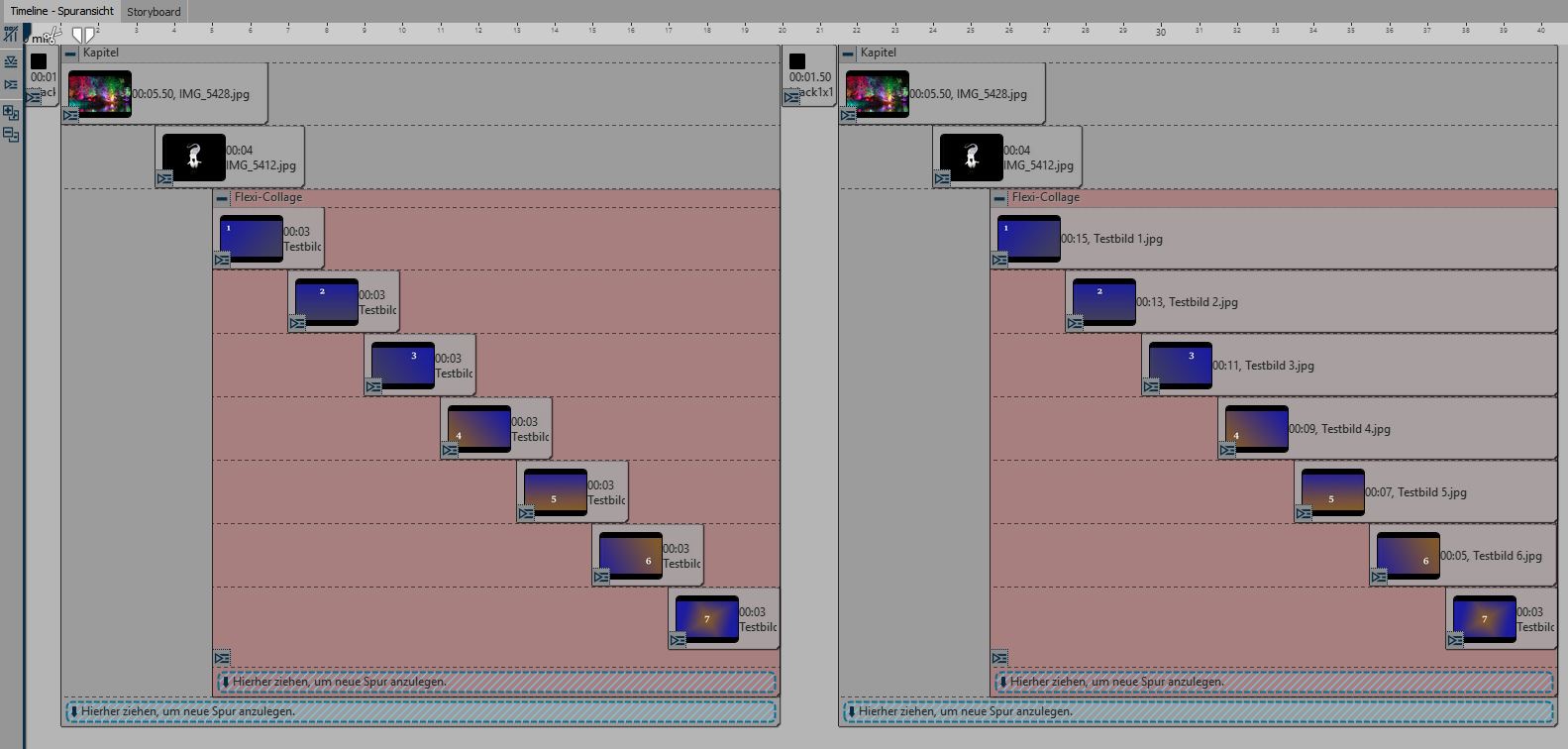Open keyframe icon on right IMG_5412.jpg clip
Viewport: 1568px width, 749px height.
point(942,179)
